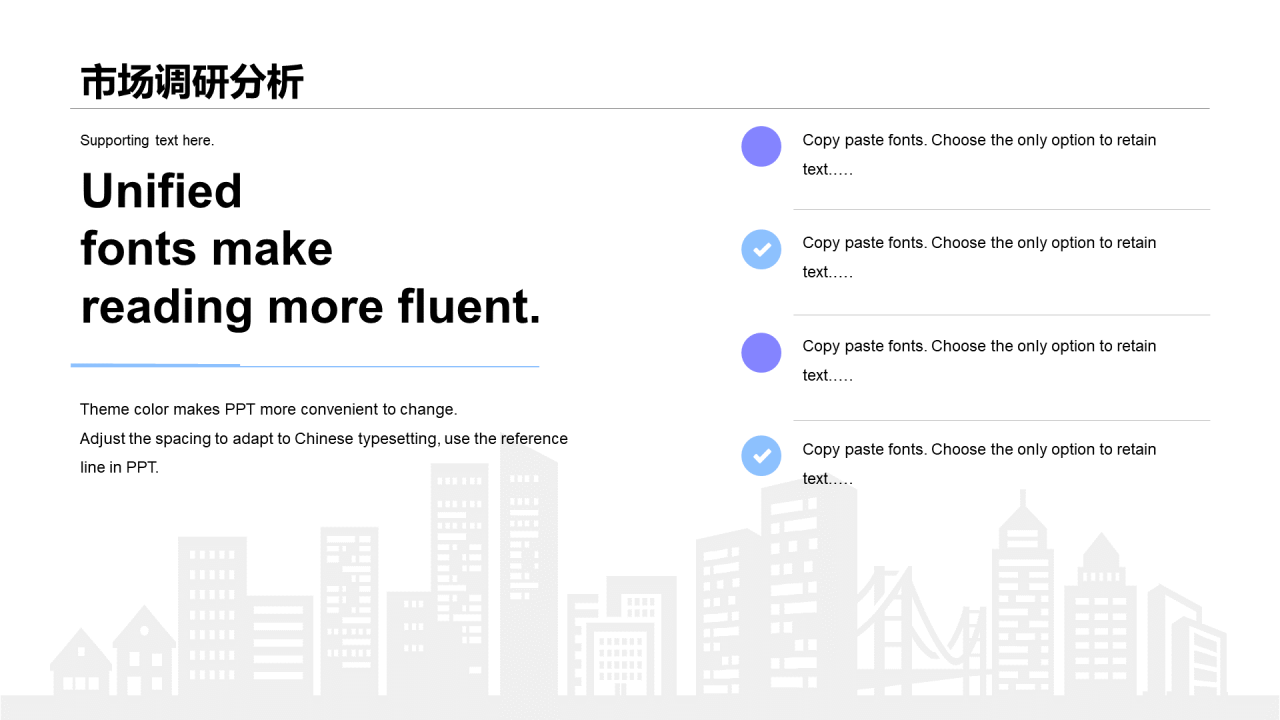Select the separator line below the third list item

1001,420
